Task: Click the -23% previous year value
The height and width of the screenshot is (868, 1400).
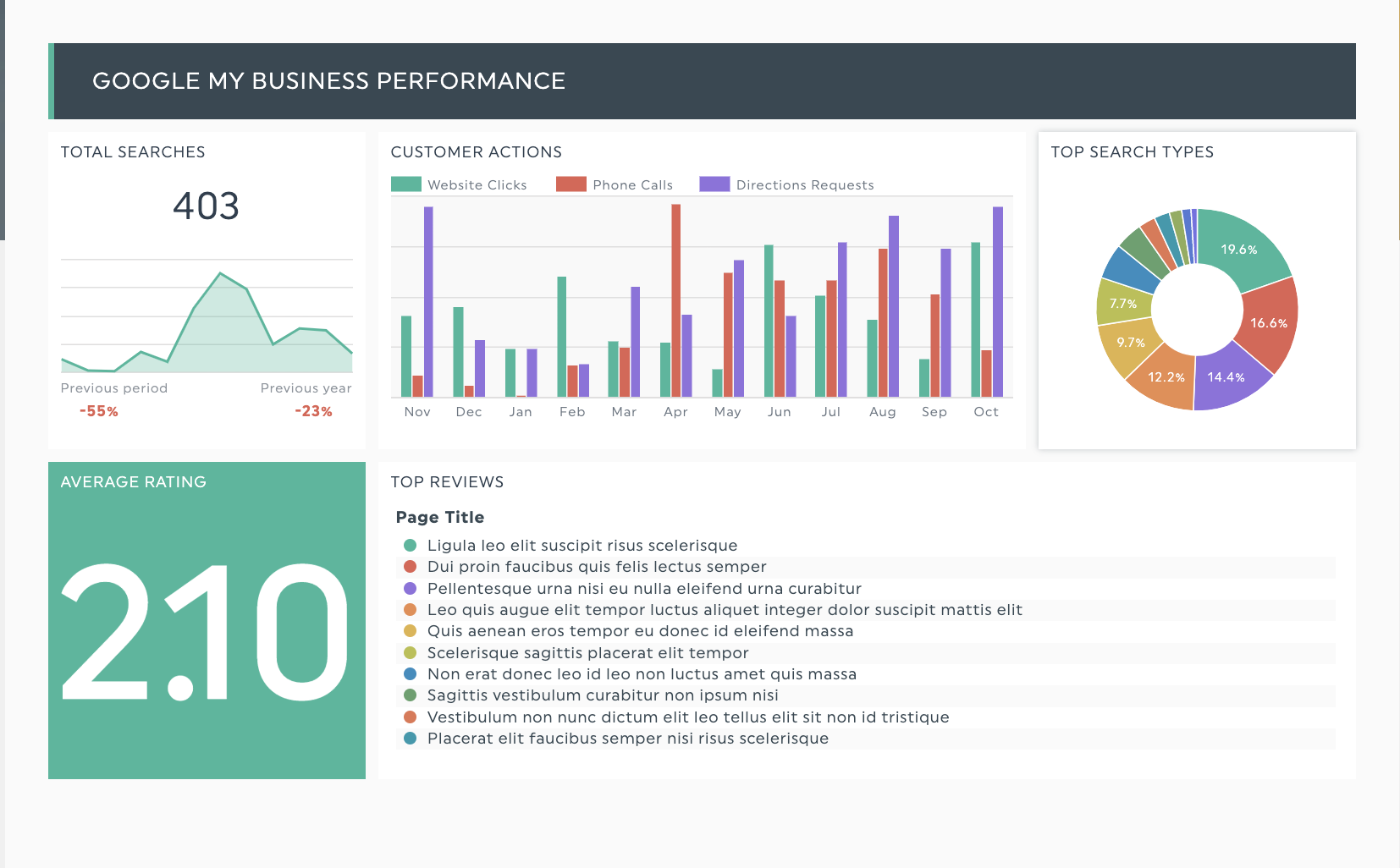Action: tap(313, 411)
